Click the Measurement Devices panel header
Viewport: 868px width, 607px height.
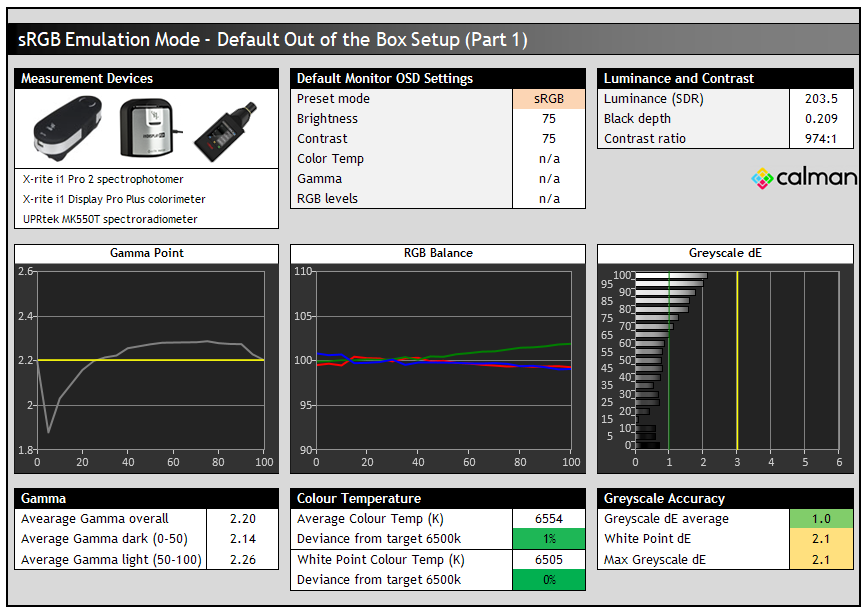[146, 78]
